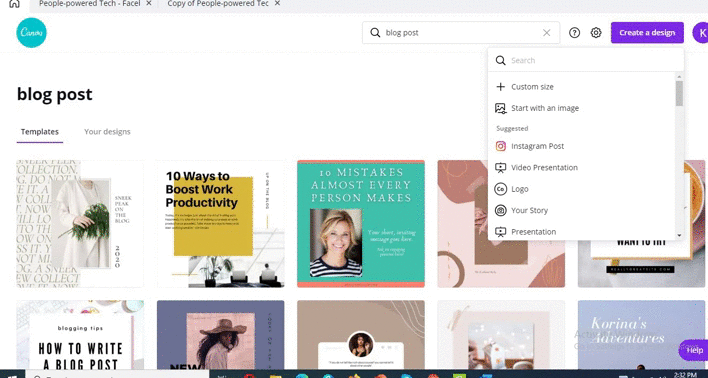
Task: Choose Video Presentation from suggested list
Action: pos(544,168)
